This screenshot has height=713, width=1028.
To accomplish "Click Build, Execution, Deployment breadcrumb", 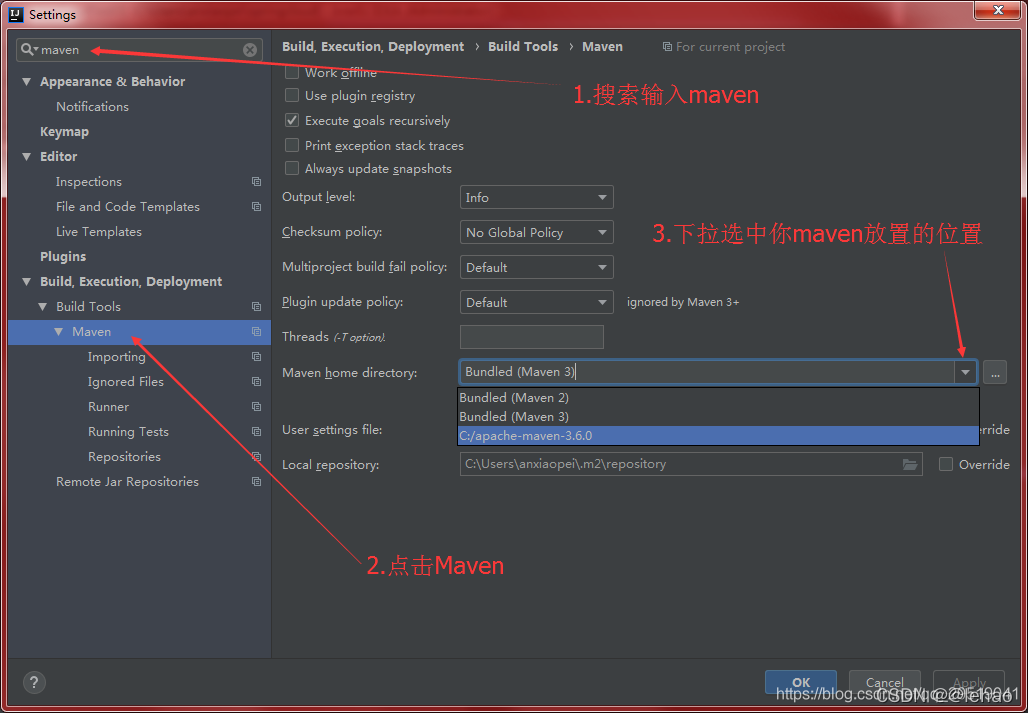I will point(373,47).
